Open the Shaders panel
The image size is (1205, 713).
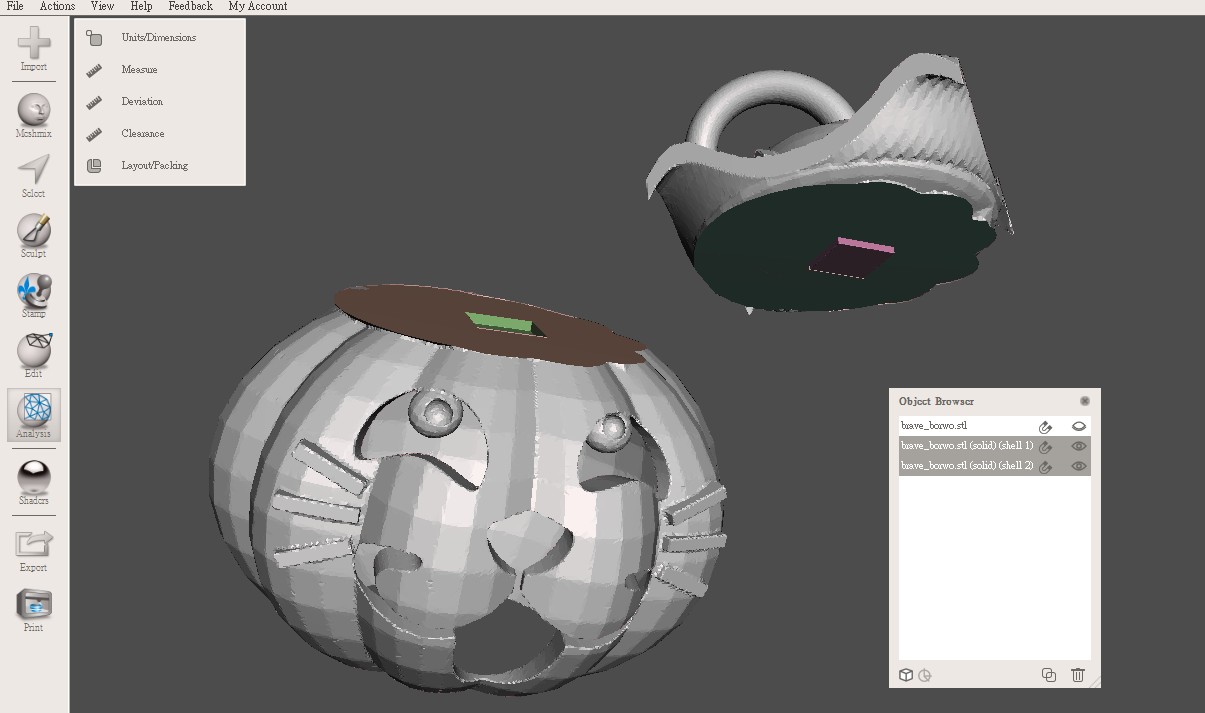(x=34, y=482)
